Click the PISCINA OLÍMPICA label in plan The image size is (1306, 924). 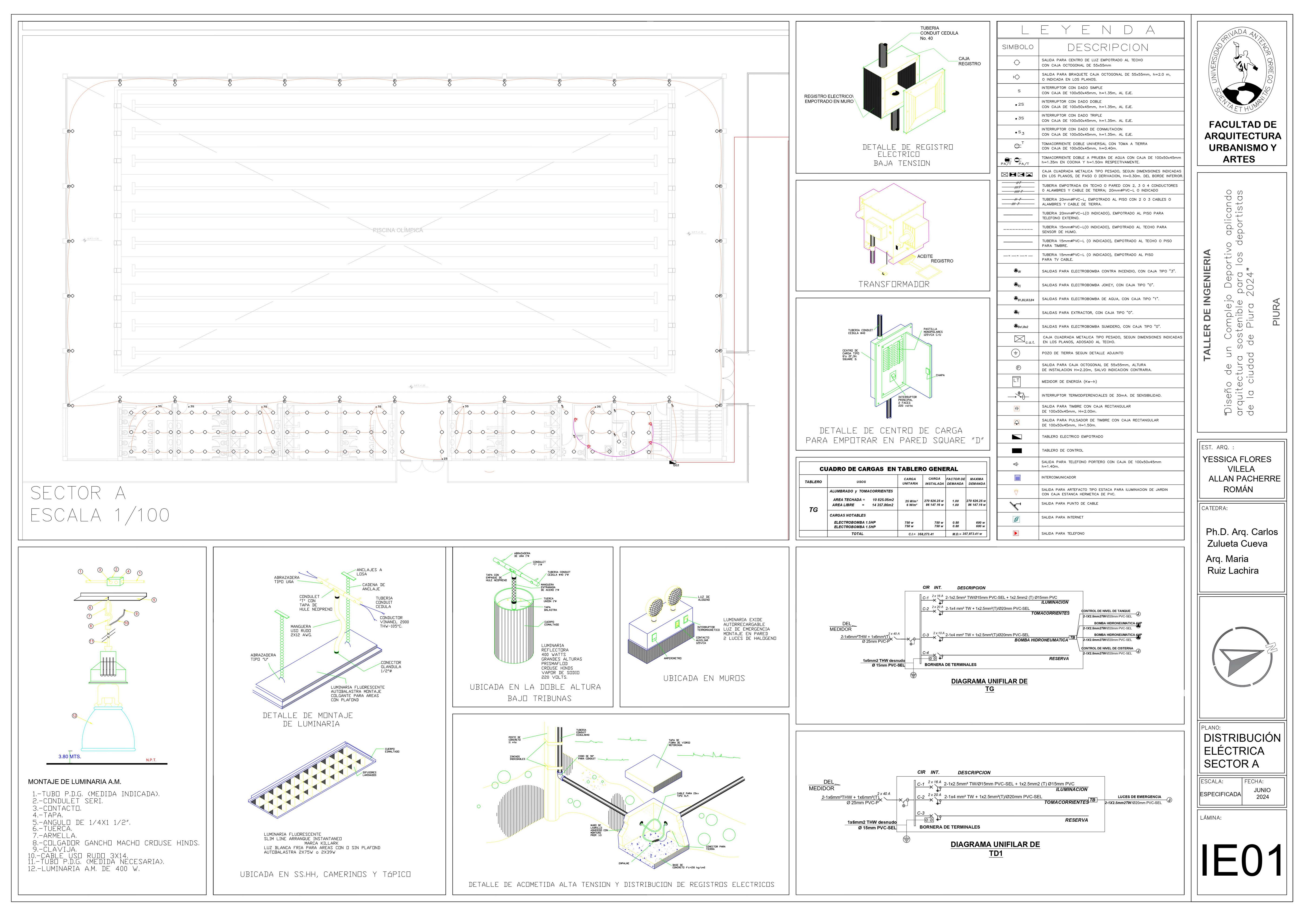click(x=398, y=230)
